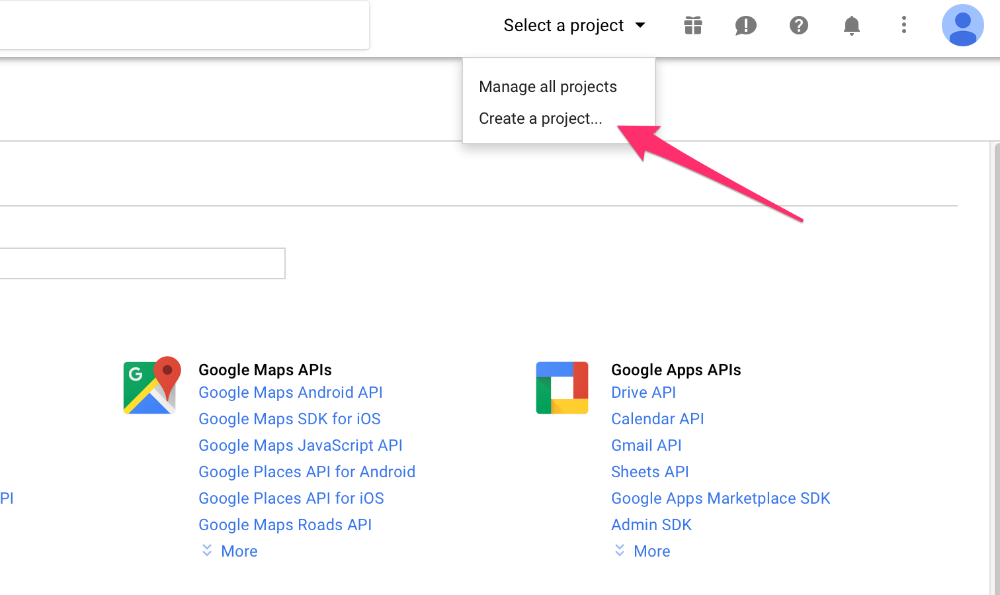Viewport: 1000px width, 595px height.
Task: Open the Calendar API link
Action: point(658,419)
